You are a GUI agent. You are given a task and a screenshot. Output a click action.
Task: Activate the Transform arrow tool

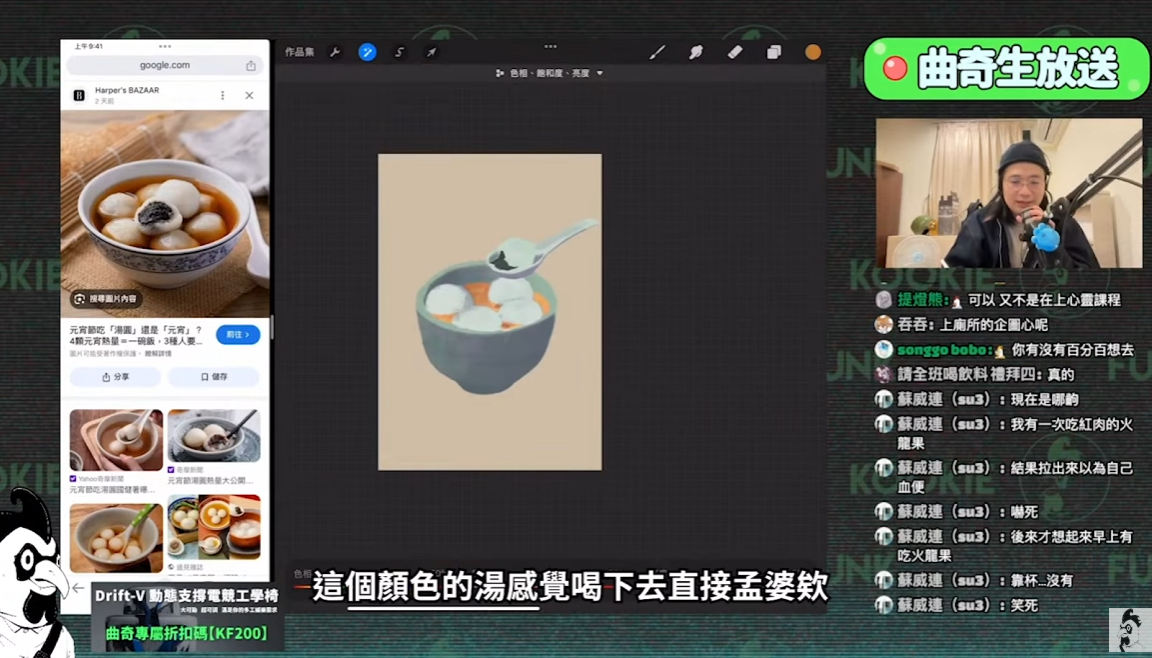coord(432,52)
